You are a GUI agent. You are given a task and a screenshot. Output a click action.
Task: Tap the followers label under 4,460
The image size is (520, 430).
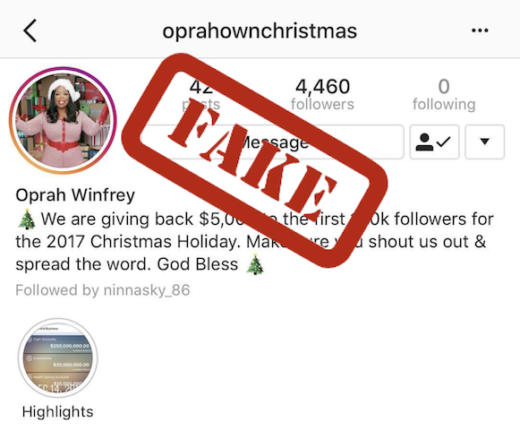322,104
